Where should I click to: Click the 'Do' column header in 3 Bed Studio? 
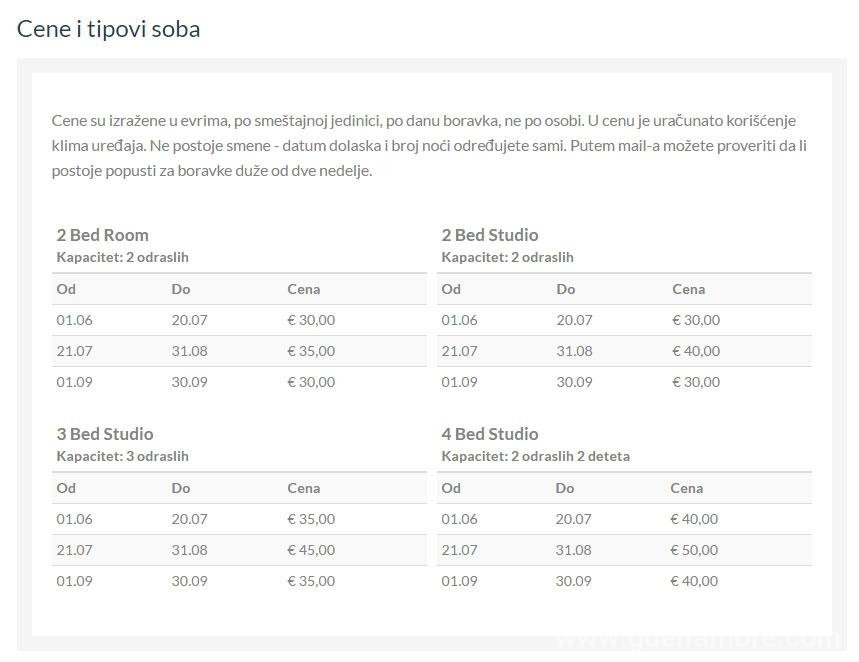(180, 488)
